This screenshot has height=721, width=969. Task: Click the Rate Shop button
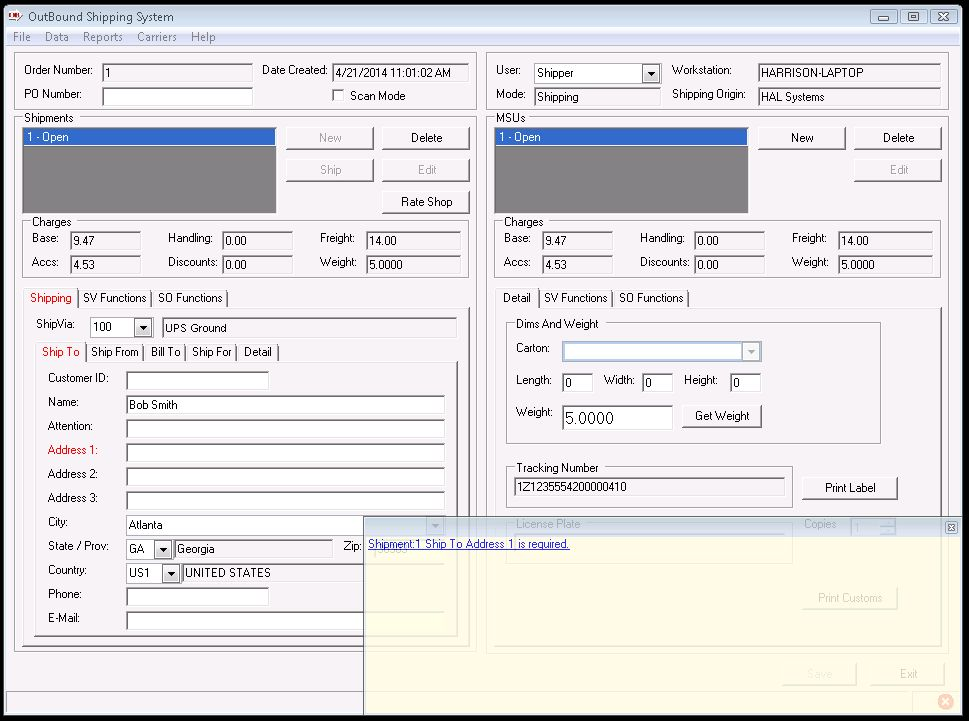coord(425,201)
